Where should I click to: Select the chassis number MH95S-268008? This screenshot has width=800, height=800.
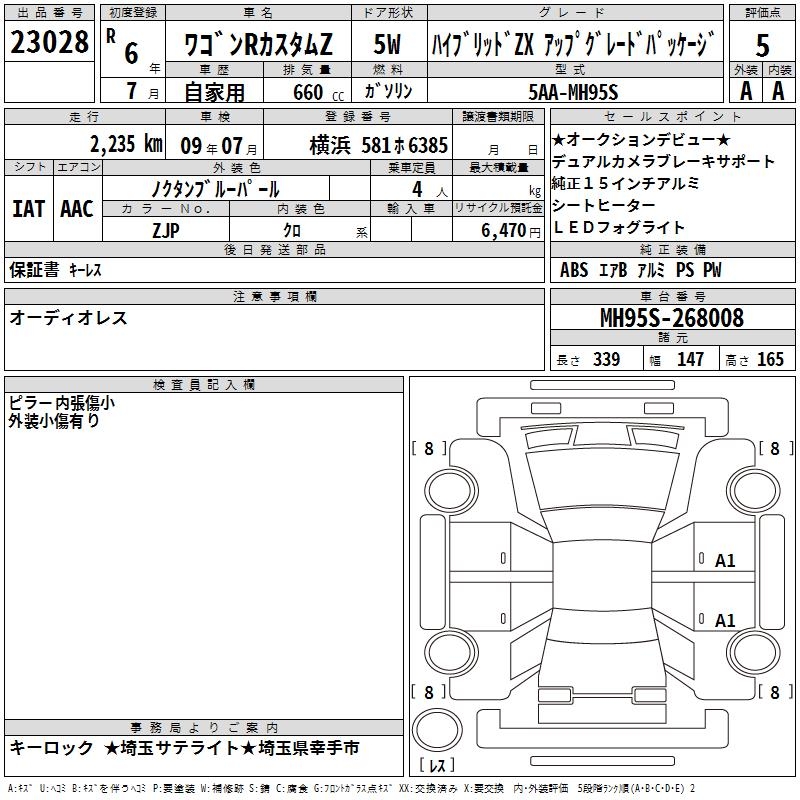[x=671, y=318]
